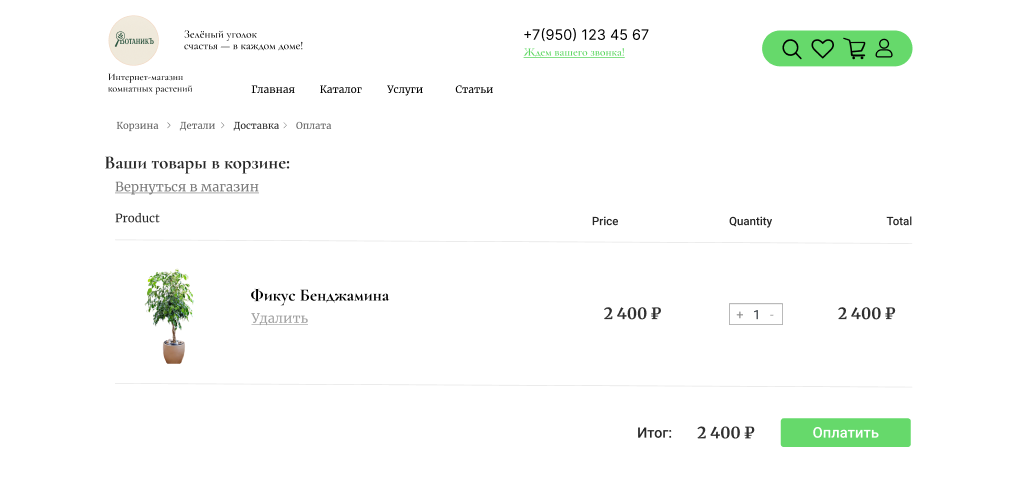This screenshot has height=488, width=1025.
Task: Open the Статьи menu item
Action: coord(474,89)
